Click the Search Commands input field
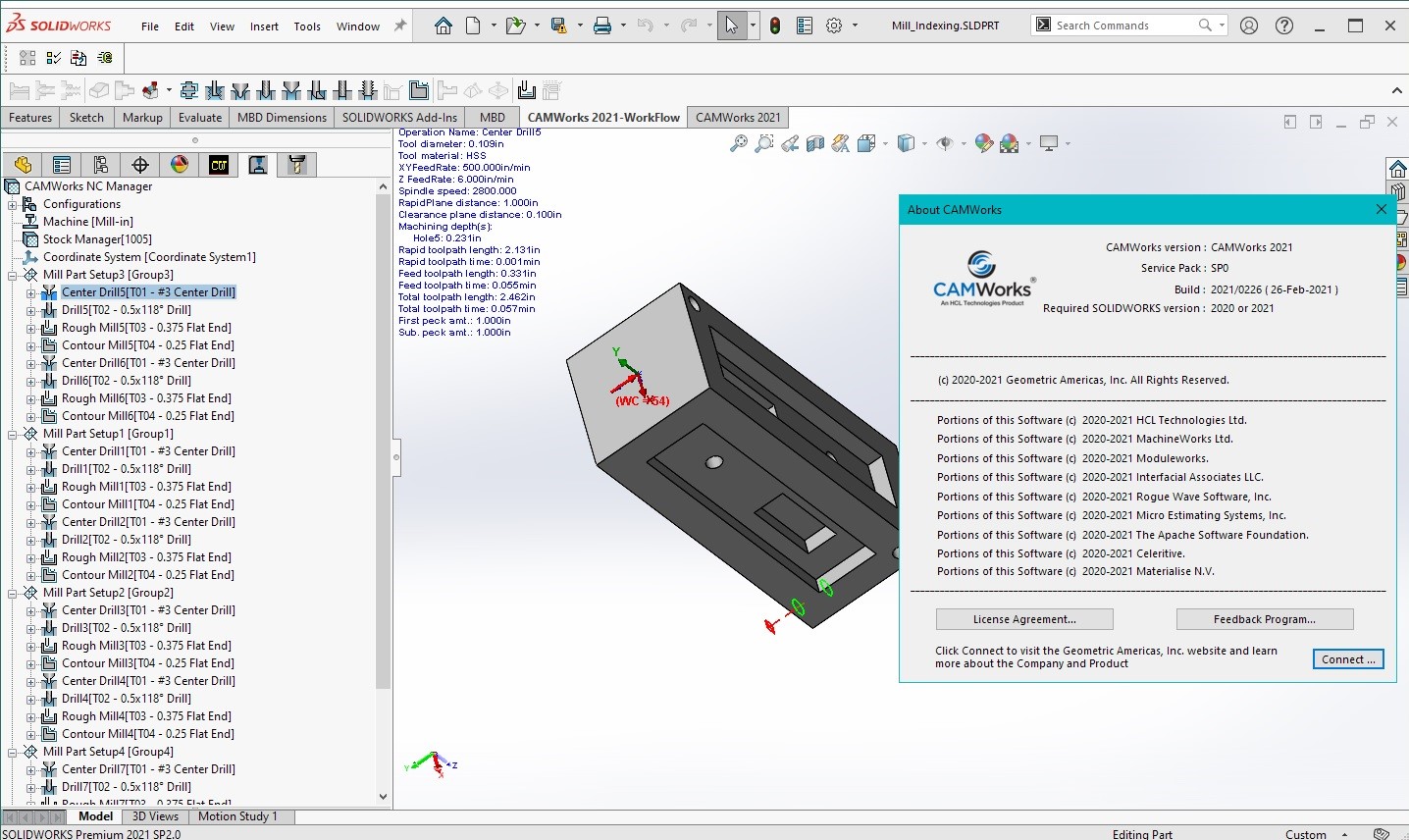 point(1123,26)
